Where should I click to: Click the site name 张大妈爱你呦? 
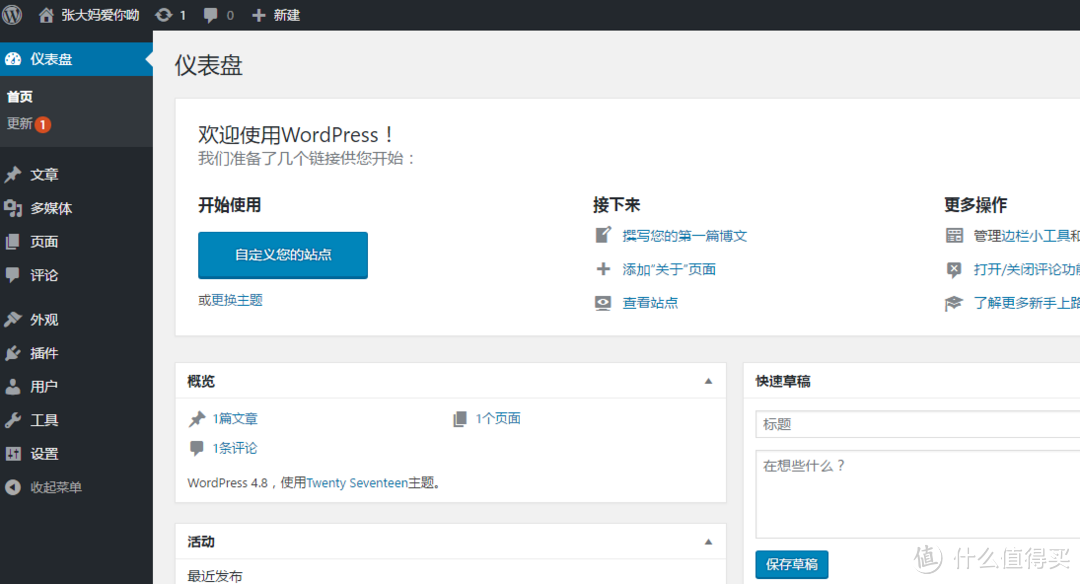tap(100, 15)
